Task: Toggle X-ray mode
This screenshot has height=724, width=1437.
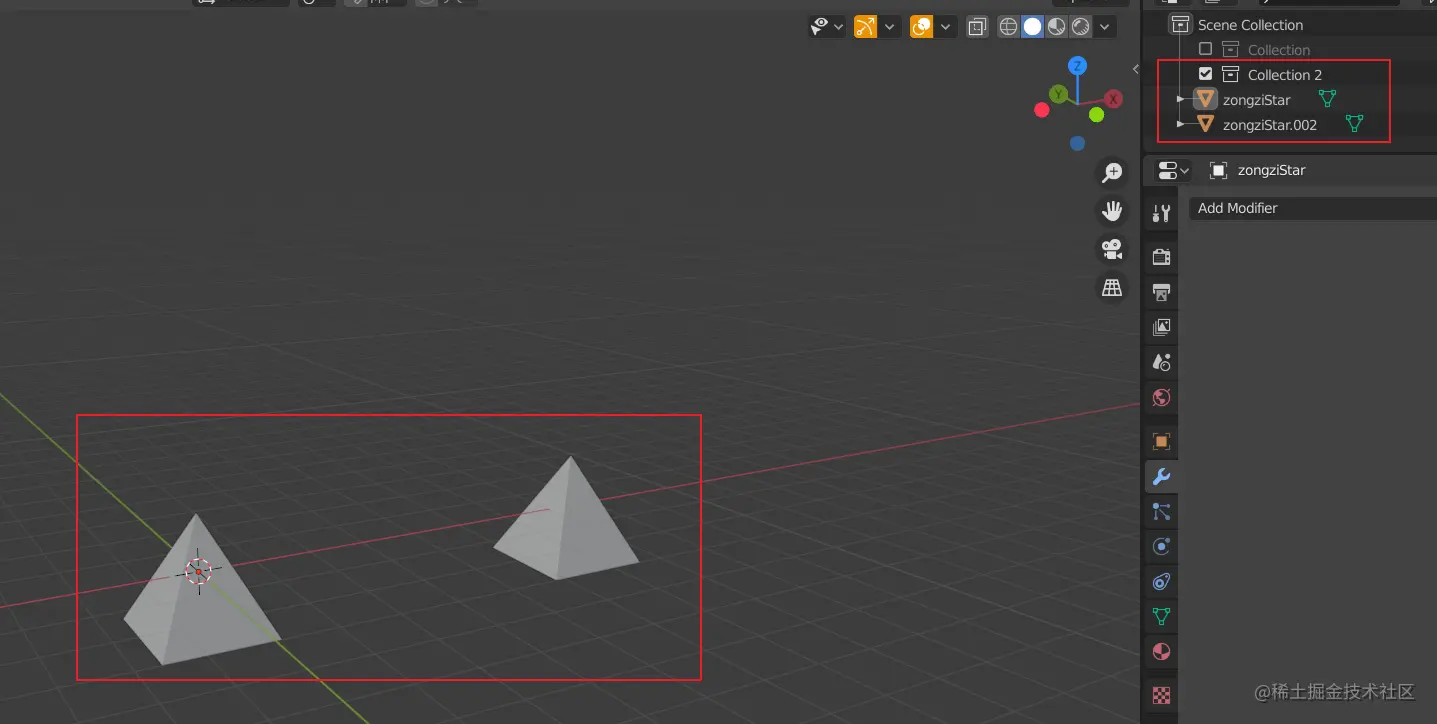Action: click(x=977, y=27)
